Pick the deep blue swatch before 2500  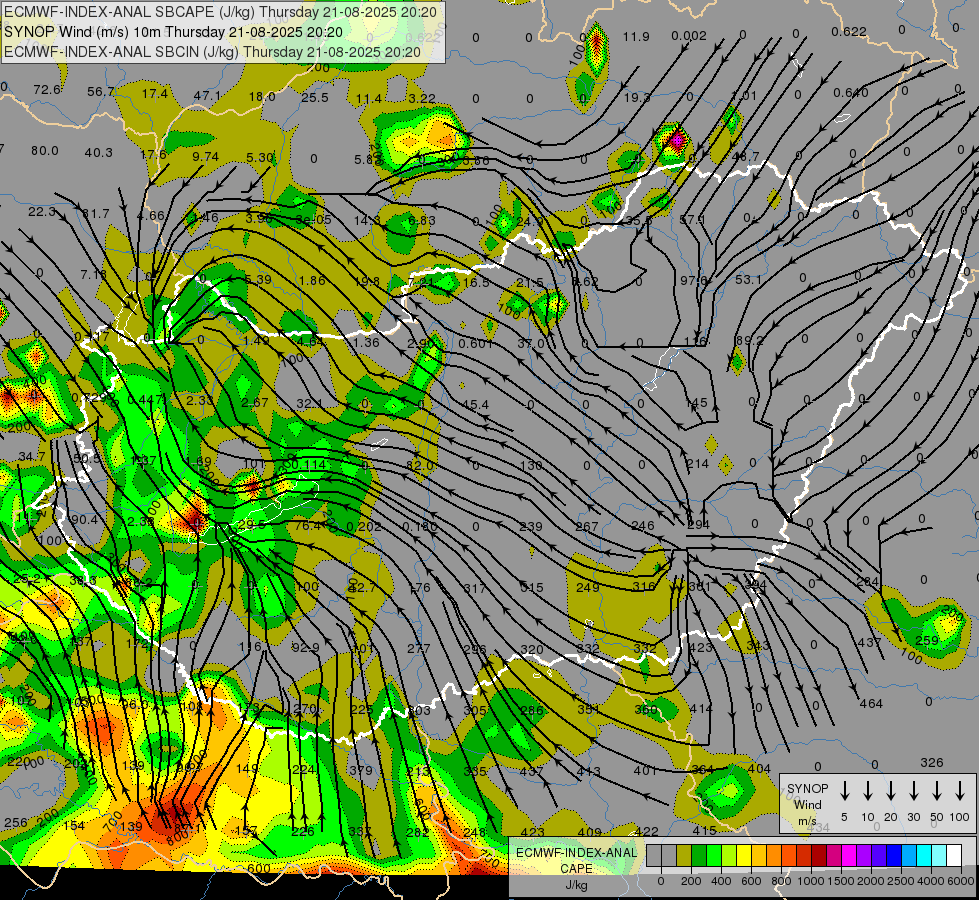(x=893, y=856)
